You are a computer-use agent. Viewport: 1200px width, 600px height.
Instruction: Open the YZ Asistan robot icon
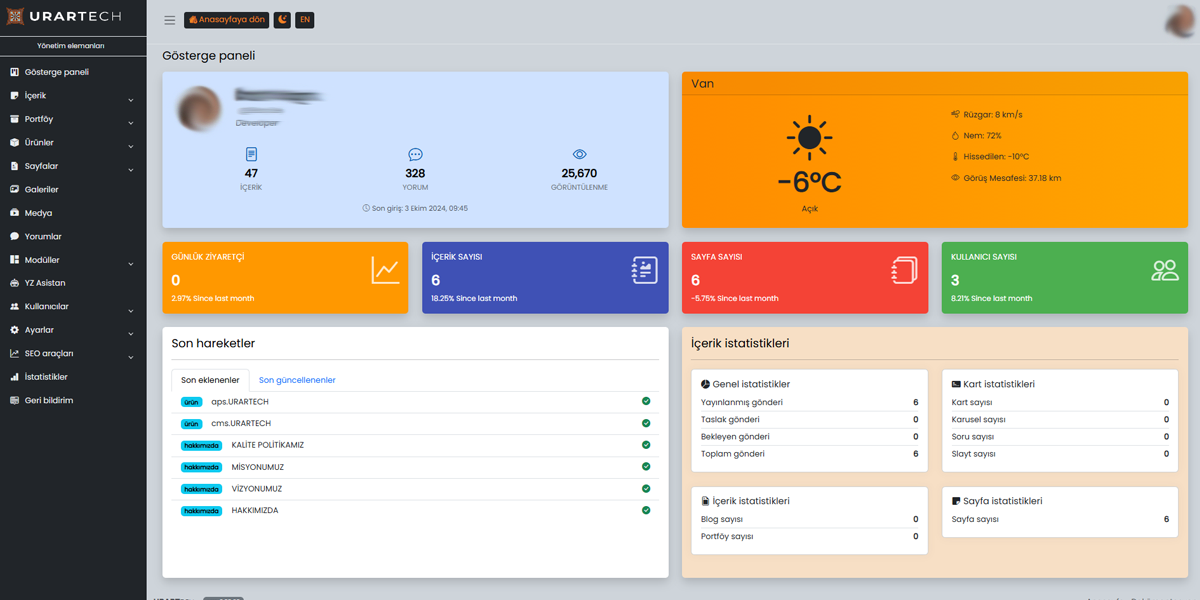click(14, 283)
